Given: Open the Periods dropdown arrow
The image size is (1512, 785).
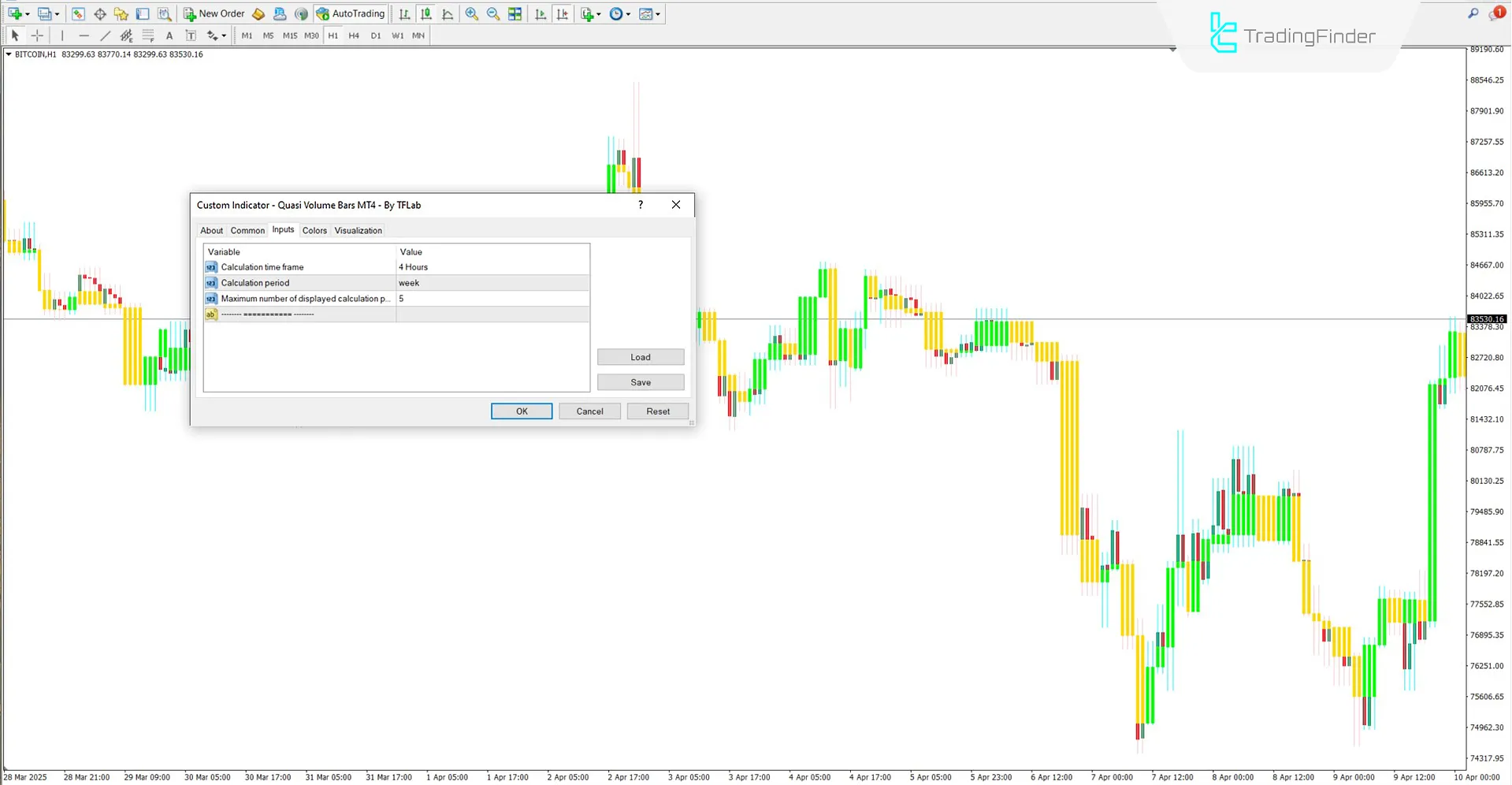Looking at the screenshot, I should click(629, 13).
